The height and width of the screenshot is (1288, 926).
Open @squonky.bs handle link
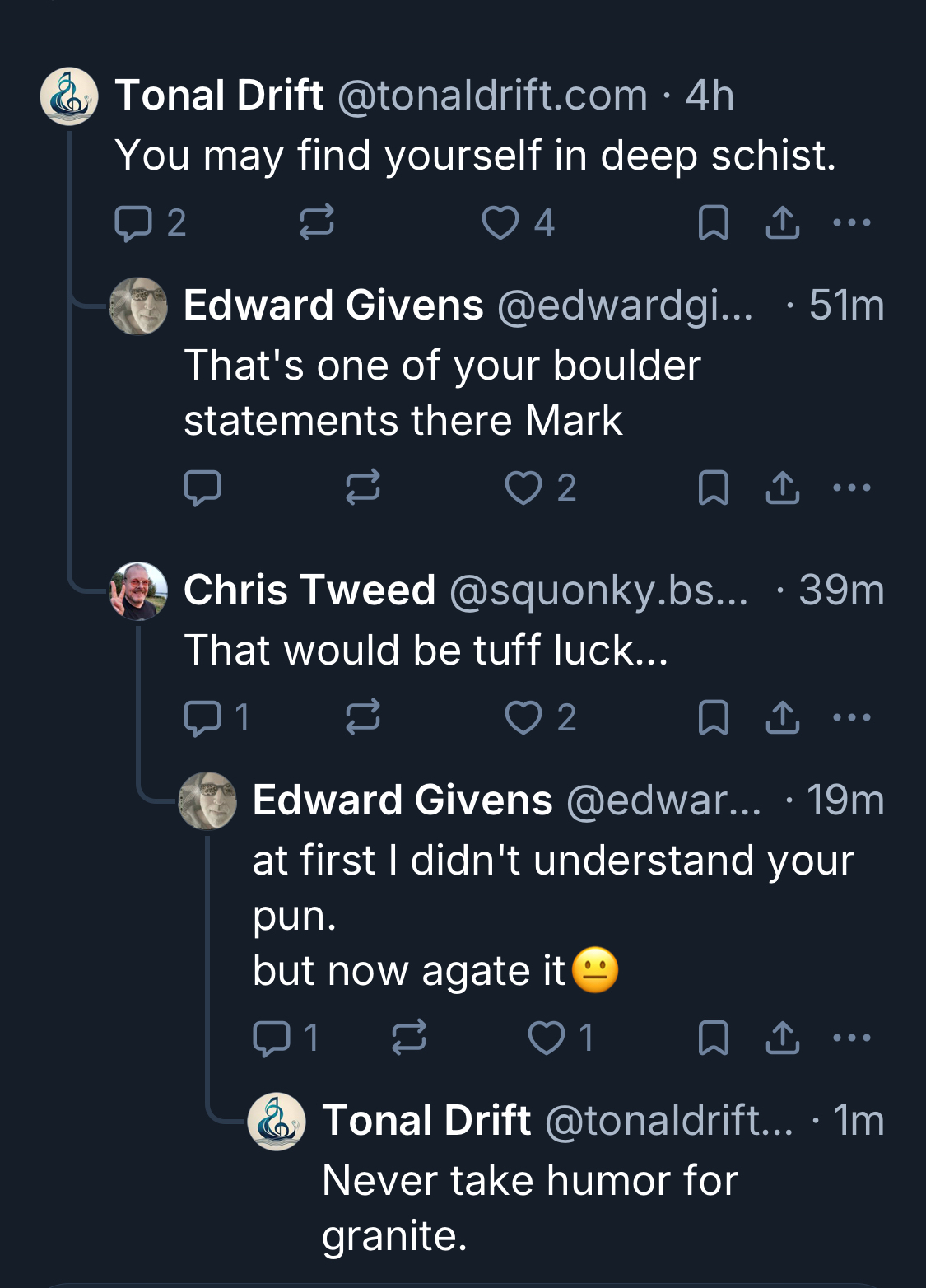pyautogui.click(x=598, y=590)
